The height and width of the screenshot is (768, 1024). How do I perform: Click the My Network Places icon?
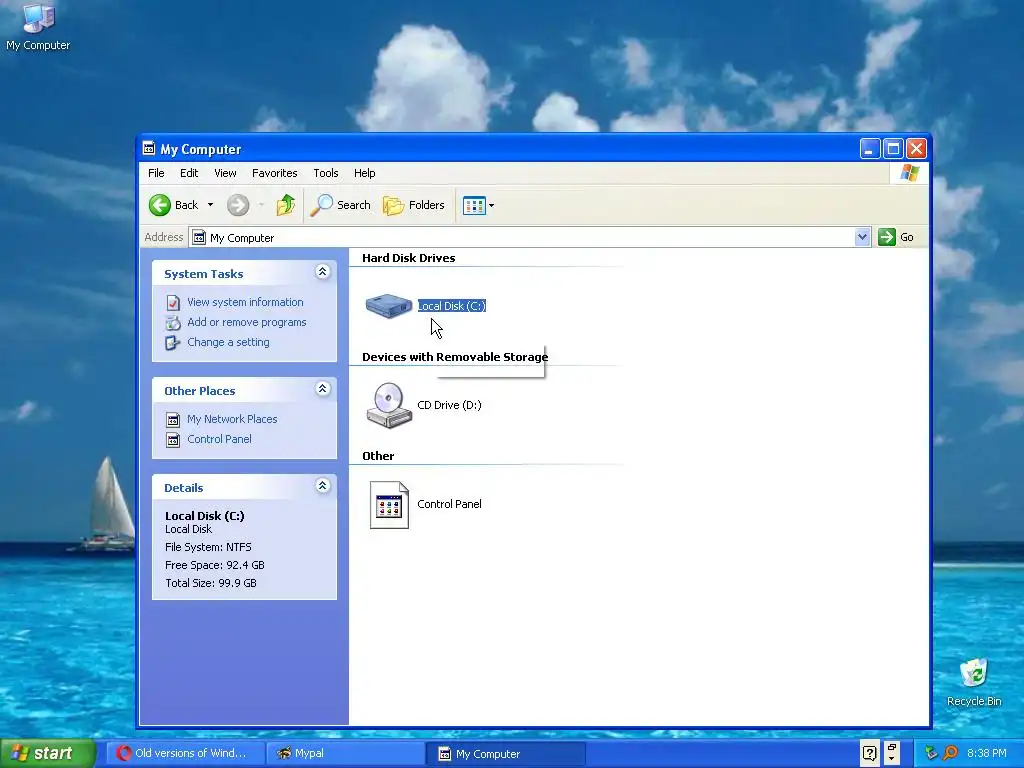tap(173, 420)
